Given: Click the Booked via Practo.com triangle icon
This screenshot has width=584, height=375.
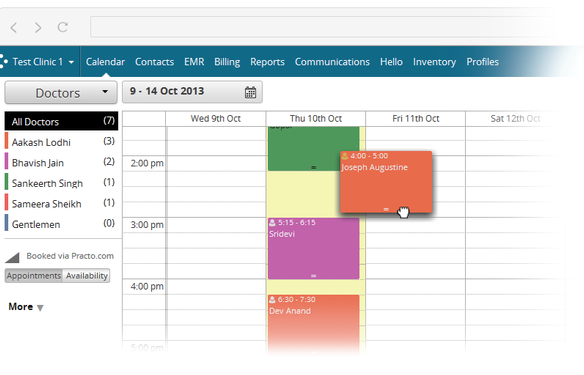Looking at the screenshot, I should click(x=12, y=257).
